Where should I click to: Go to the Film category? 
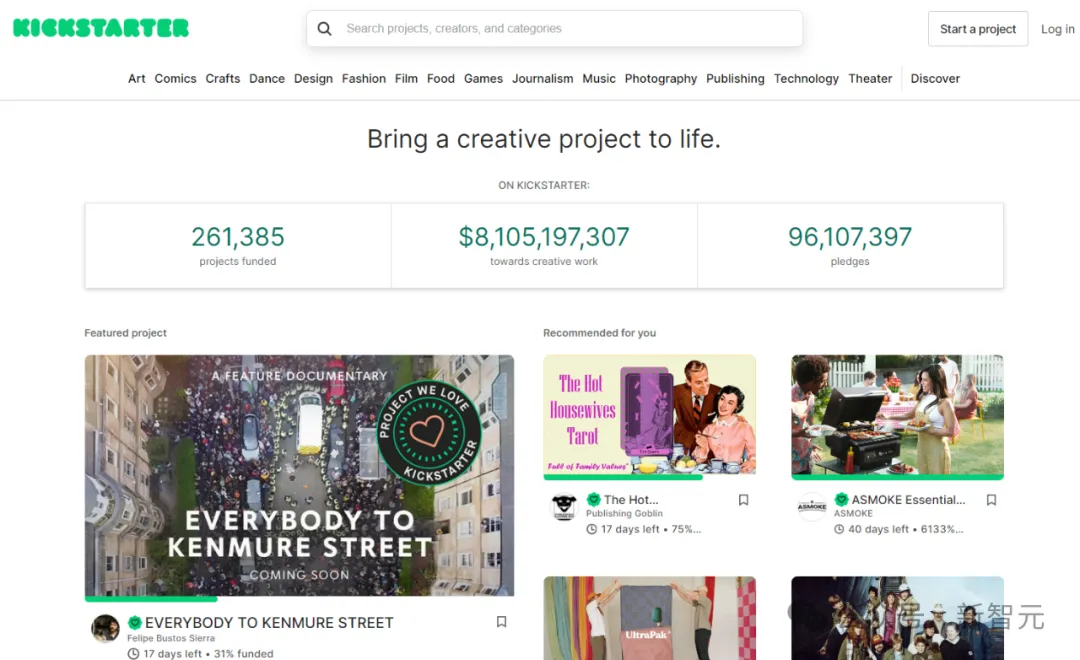406,79
